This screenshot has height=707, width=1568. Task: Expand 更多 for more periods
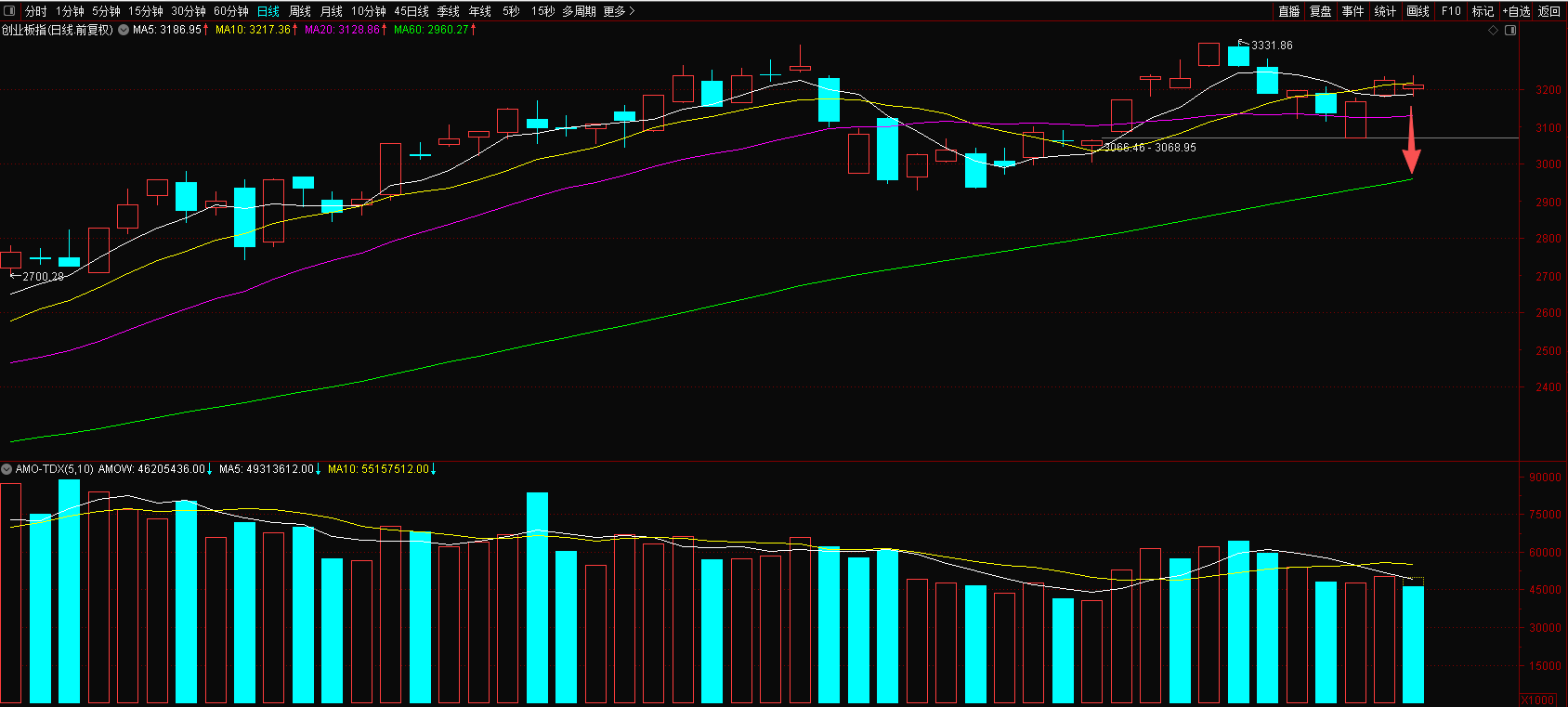pos(619,11)
